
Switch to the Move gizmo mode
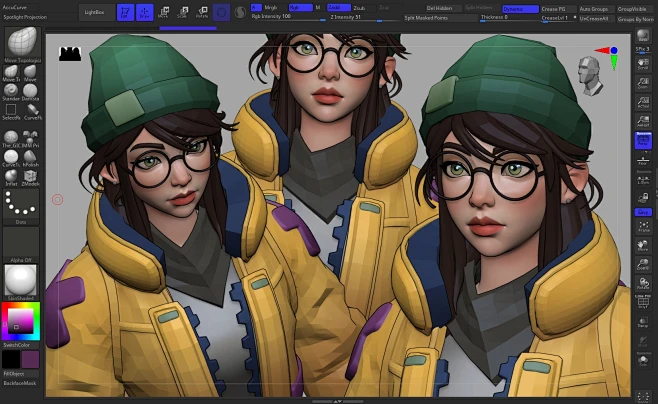click(164, 12)
